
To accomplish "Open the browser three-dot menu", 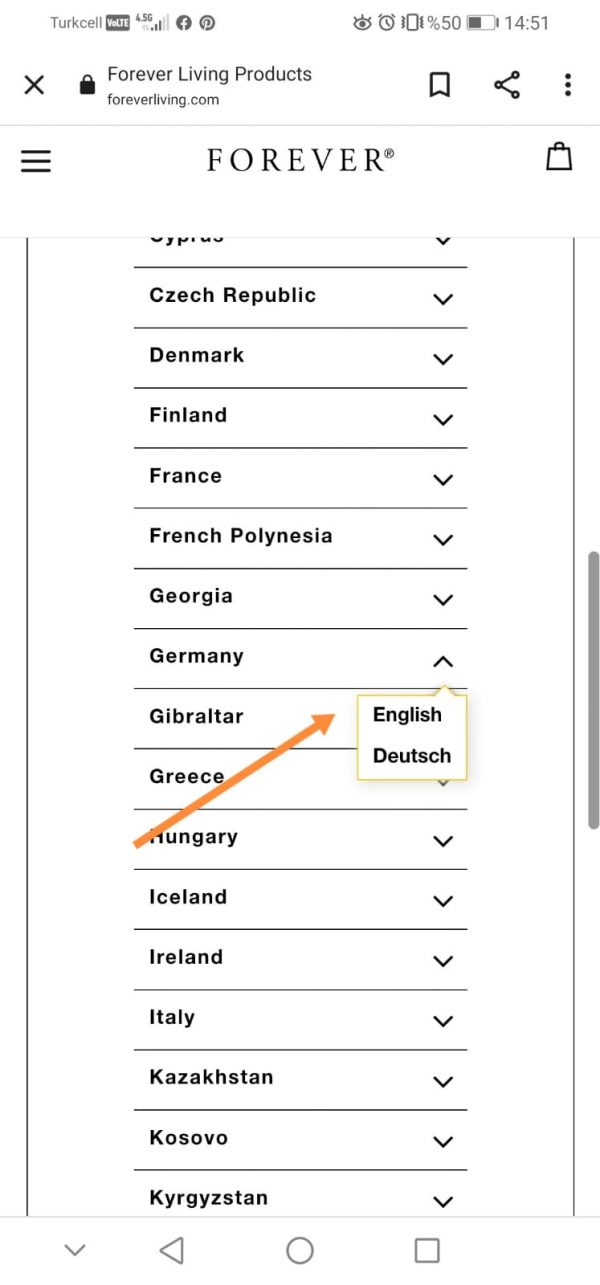I will pyautogui.click(x=567, y=85).
